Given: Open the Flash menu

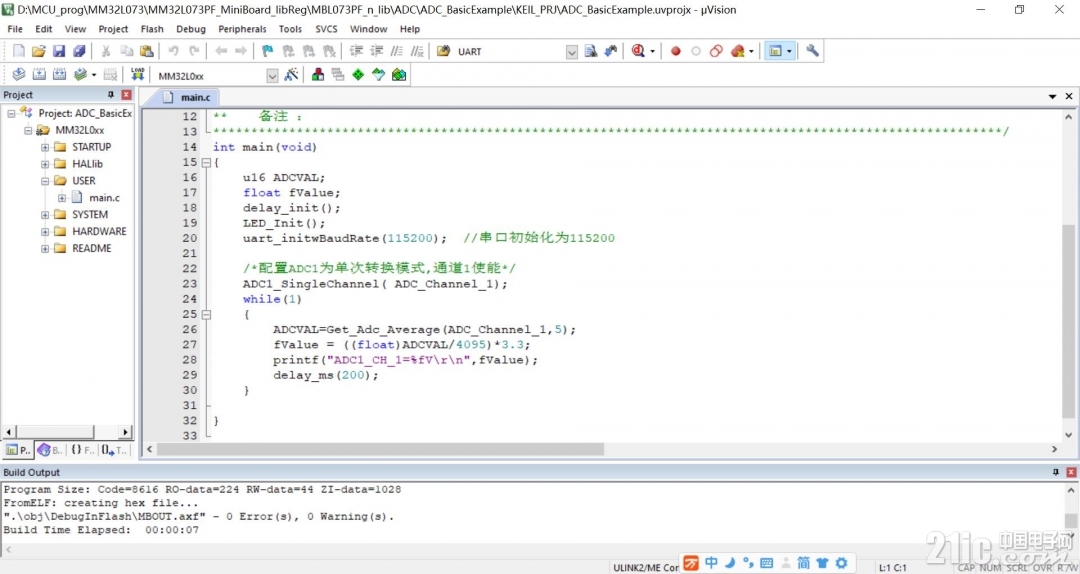Looking at the screenshot, I should 152,29.
